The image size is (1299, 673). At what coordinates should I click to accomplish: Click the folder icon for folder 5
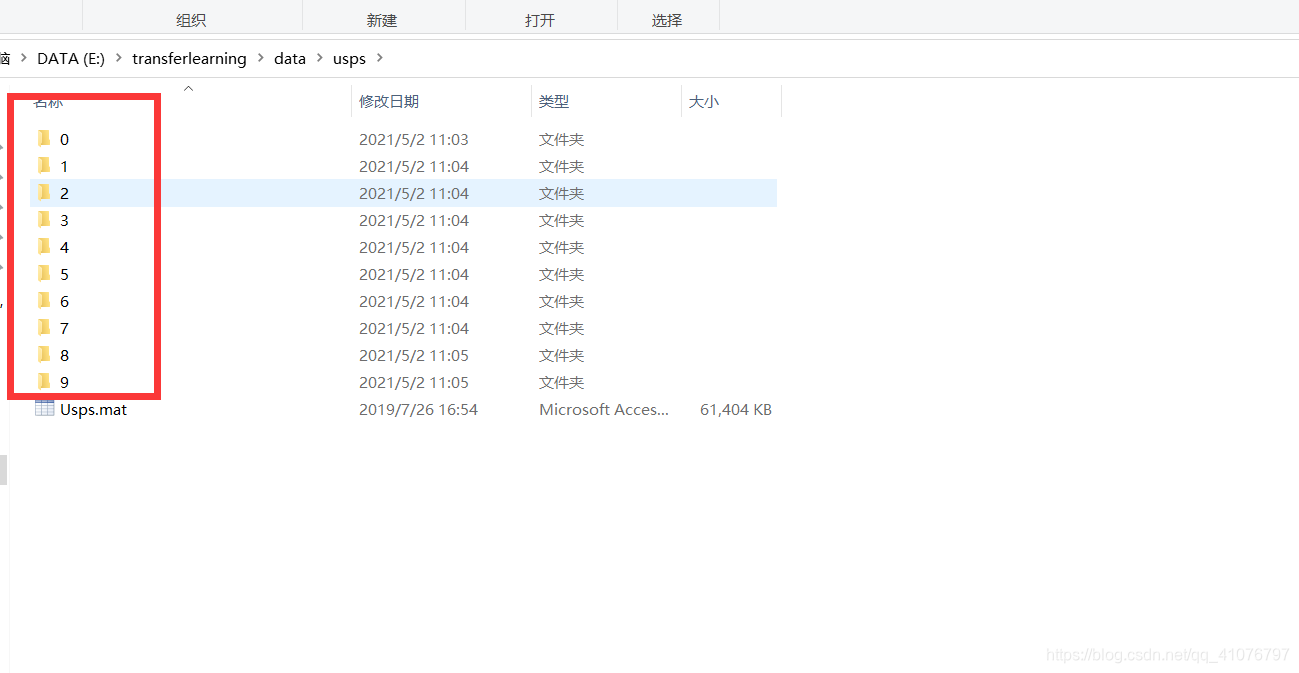pyautogui.click(x=44, y=273)
